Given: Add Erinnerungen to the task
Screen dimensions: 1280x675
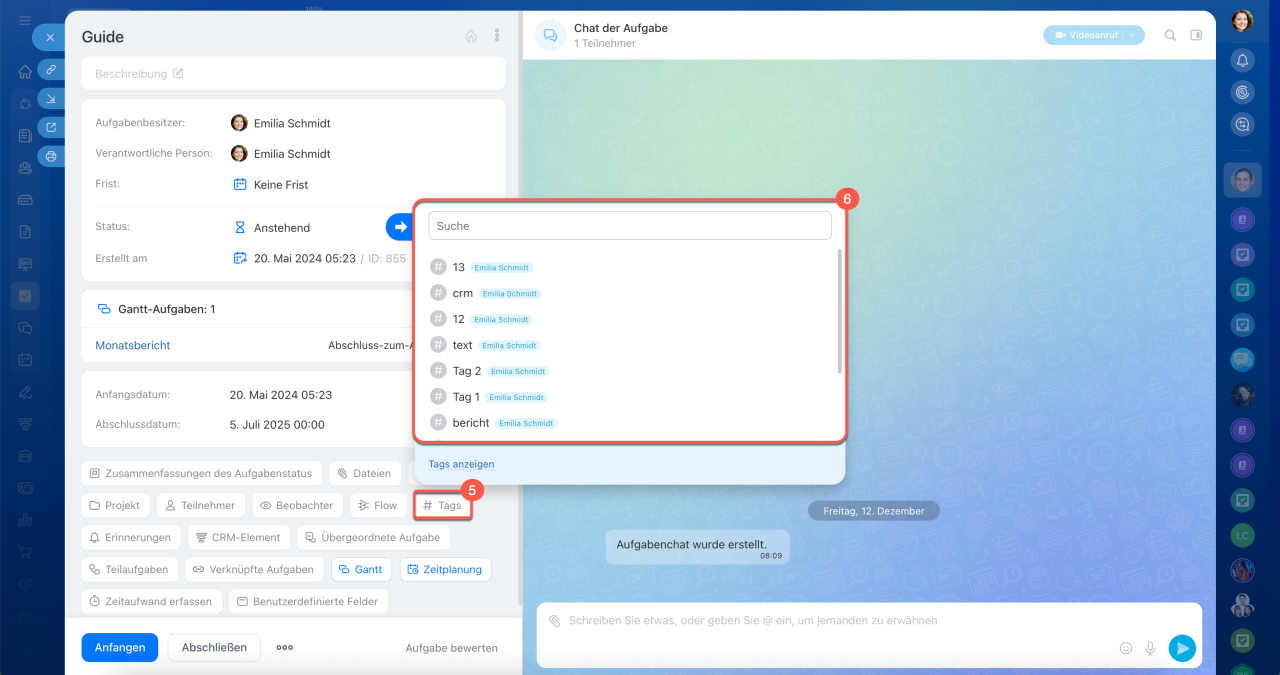Looking at the screenshot, I should click(x=131, y=537).
